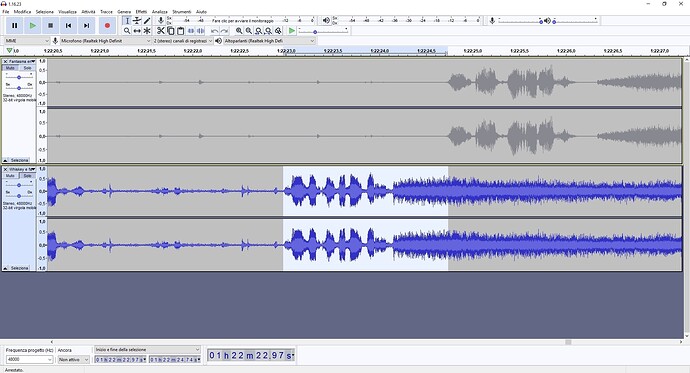Close the Whiskey track with its X

click(x=5, y=169)
